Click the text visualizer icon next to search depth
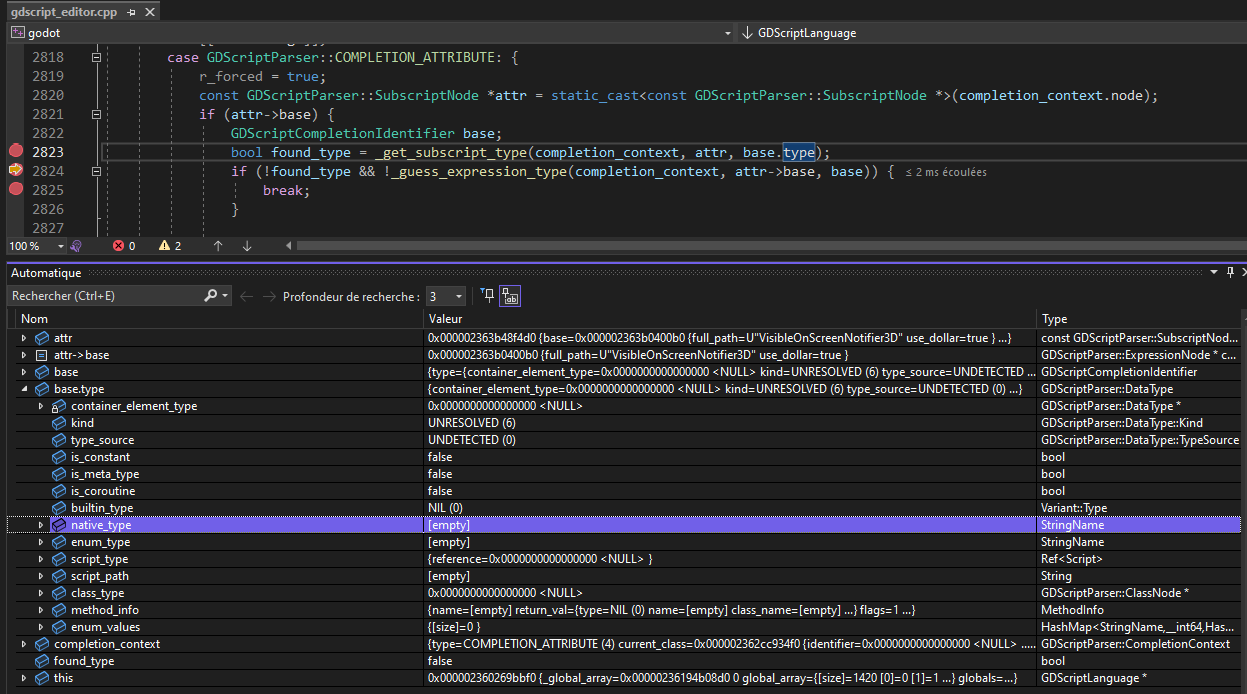 pyautogui.click(x=510, y=296)
